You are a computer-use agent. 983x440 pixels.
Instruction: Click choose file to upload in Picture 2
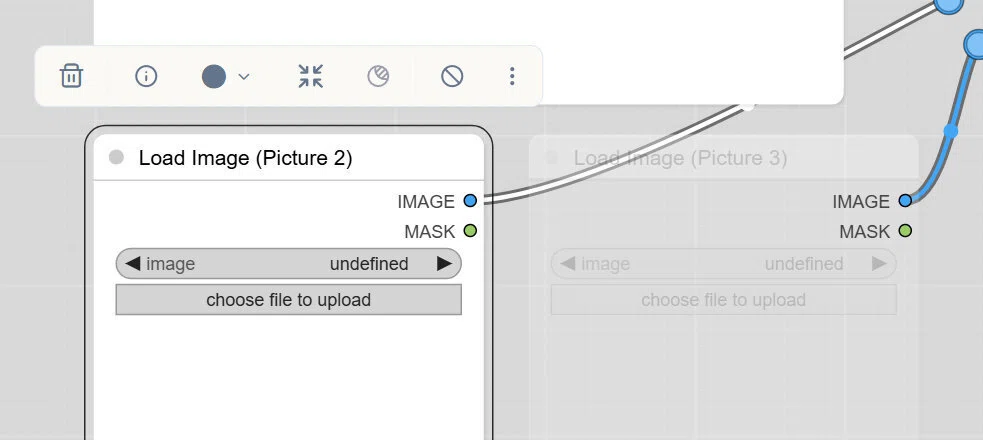pyautogui.click(x=288, y=300)
